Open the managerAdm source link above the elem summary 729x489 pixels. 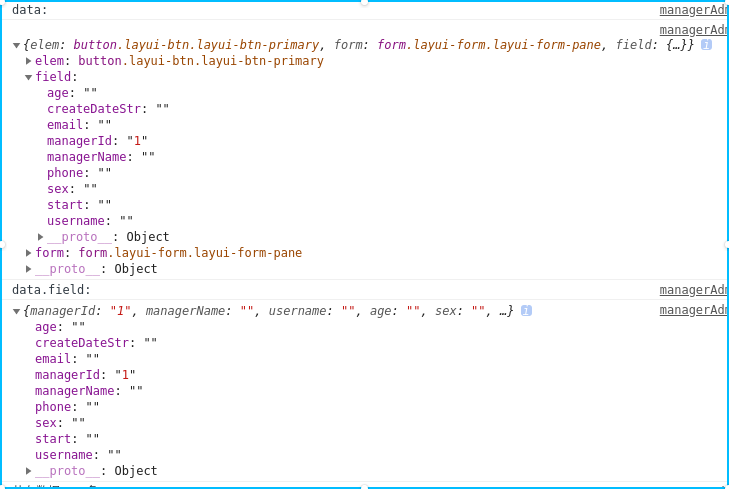tap(693, 30)
